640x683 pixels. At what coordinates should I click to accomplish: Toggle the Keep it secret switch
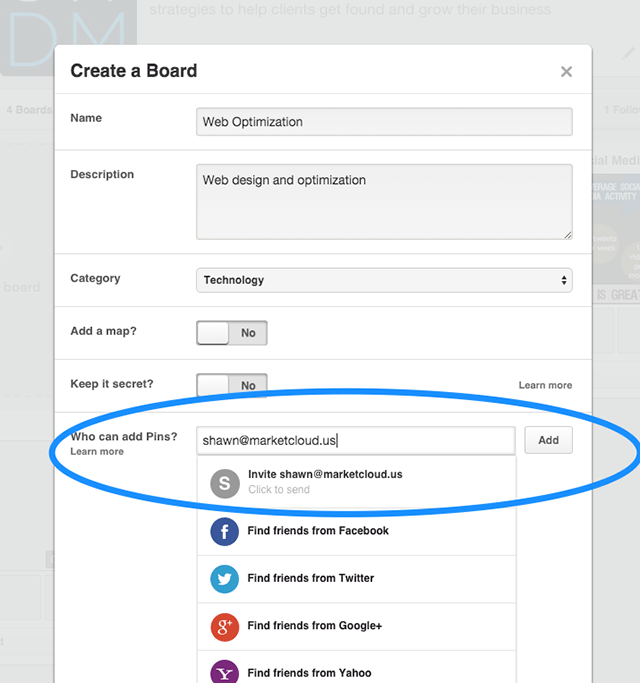pyautogui.click(x=231, y=385)
